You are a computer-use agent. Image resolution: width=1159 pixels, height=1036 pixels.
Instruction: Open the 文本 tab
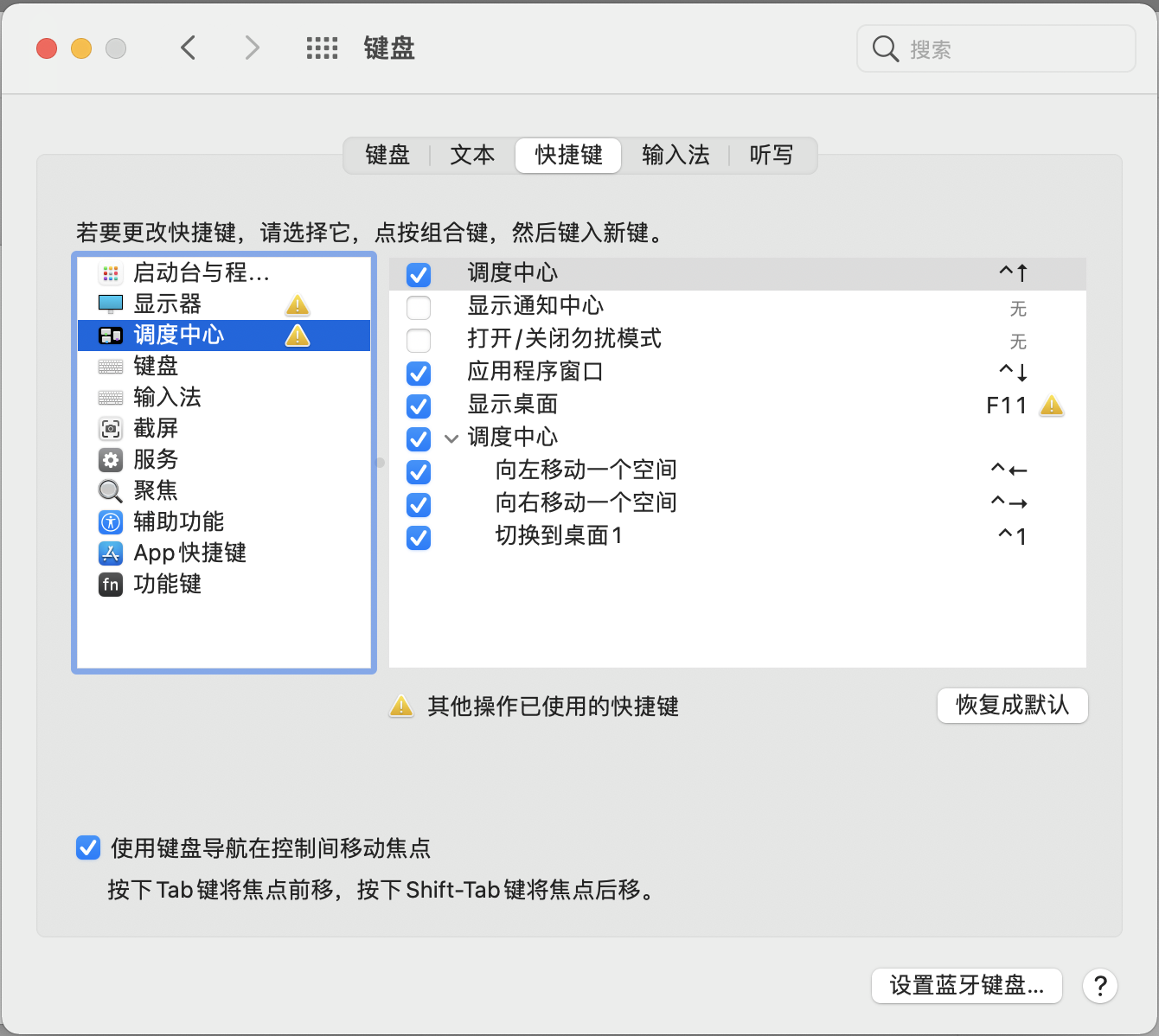click(x=472, y=156)
